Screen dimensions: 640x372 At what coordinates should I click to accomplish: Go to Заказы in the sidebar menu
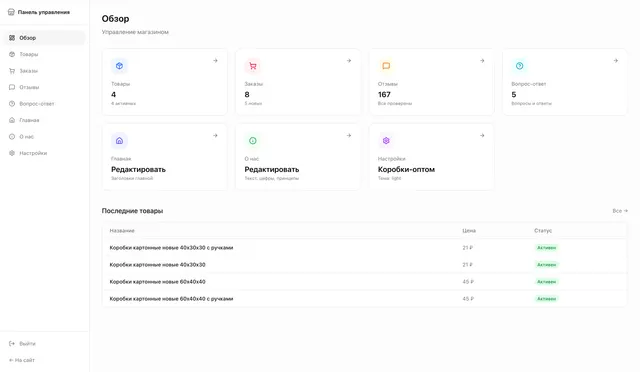click(44, 71)
